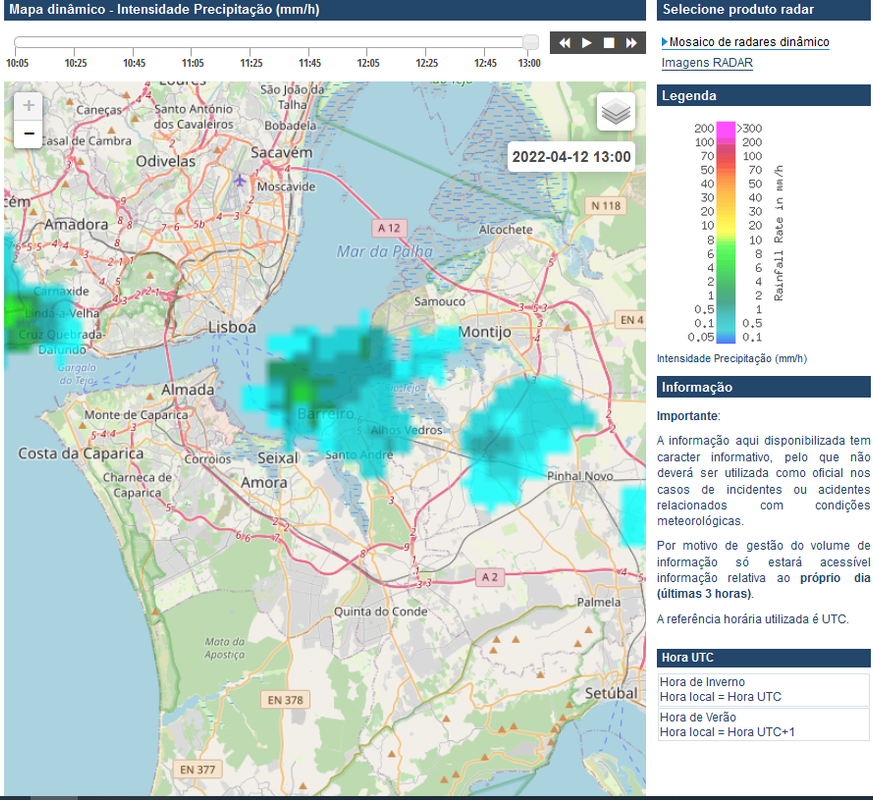
Task: Click the Montijo label on map
Action: pyautogui.click(x=484, y=332)
